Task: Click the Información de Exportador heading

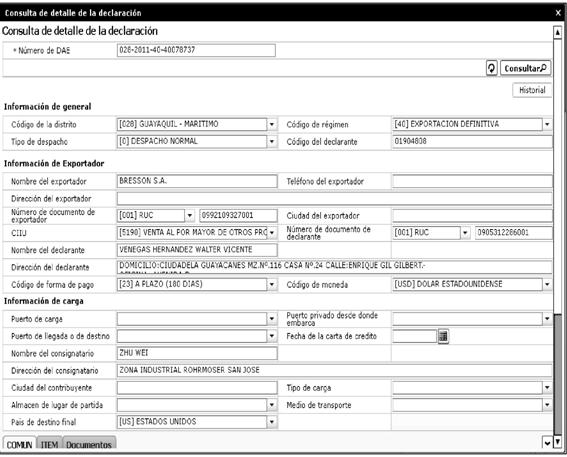Action: pos(54,163)
